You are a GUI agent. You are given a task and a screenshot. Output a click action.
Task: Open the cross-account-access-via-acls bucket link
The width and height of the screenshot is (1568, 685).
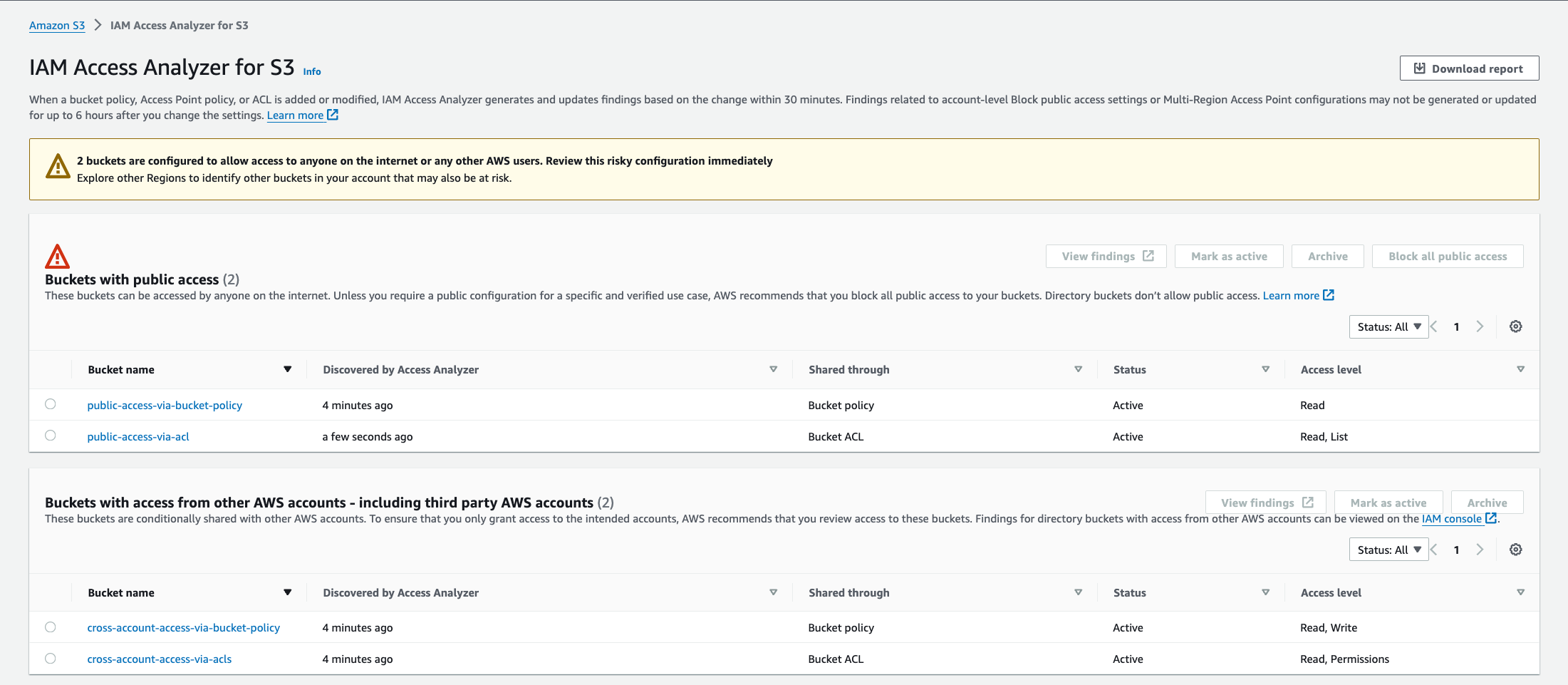(x=159, y=659)
